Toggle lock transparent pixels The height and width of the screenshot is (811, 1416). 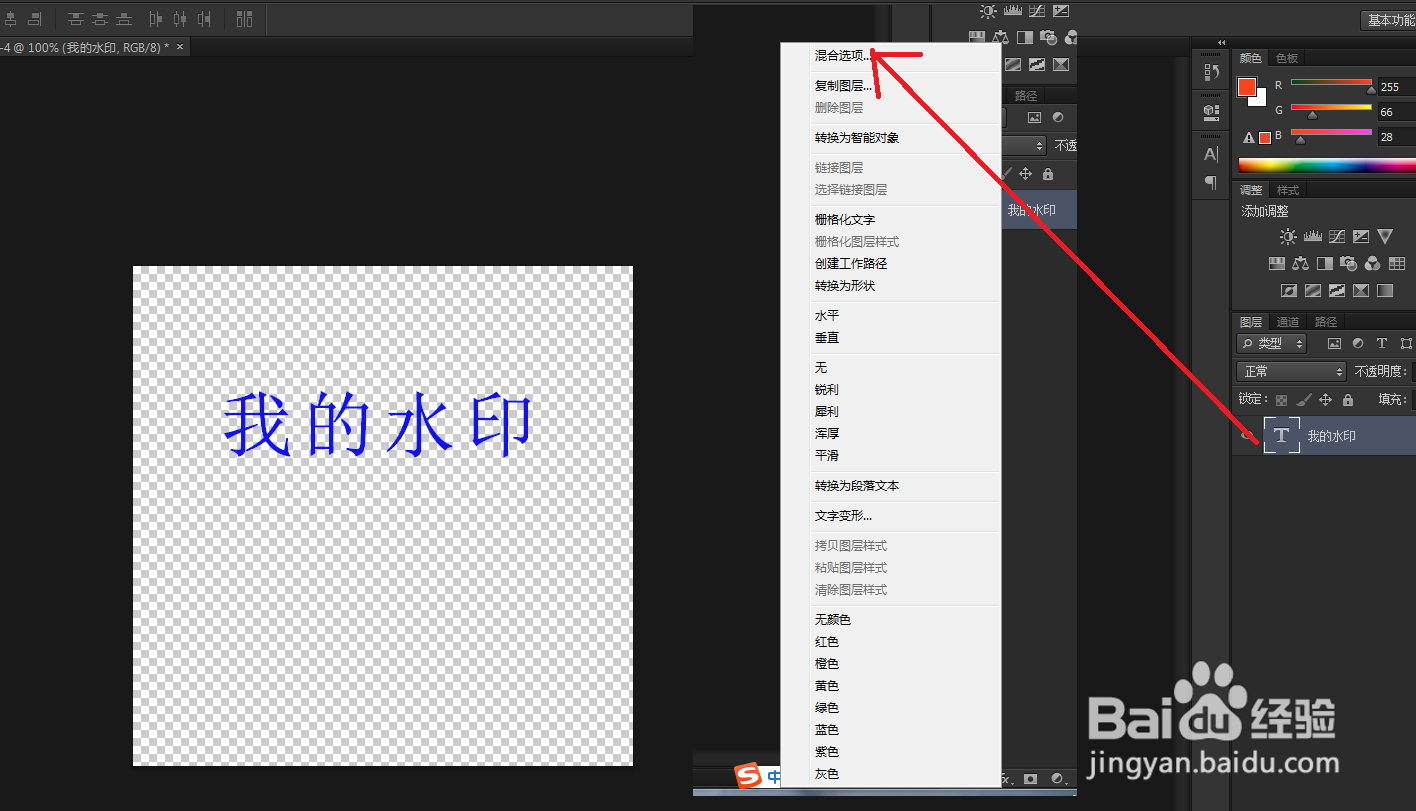point(1281,400)
